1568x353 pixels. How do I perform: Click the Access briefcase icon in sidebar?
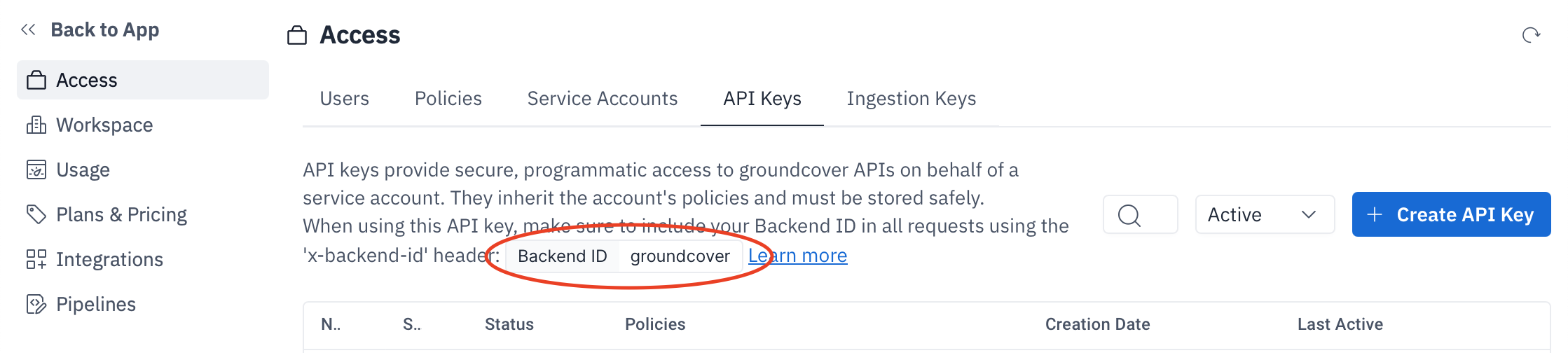point(36,81)
